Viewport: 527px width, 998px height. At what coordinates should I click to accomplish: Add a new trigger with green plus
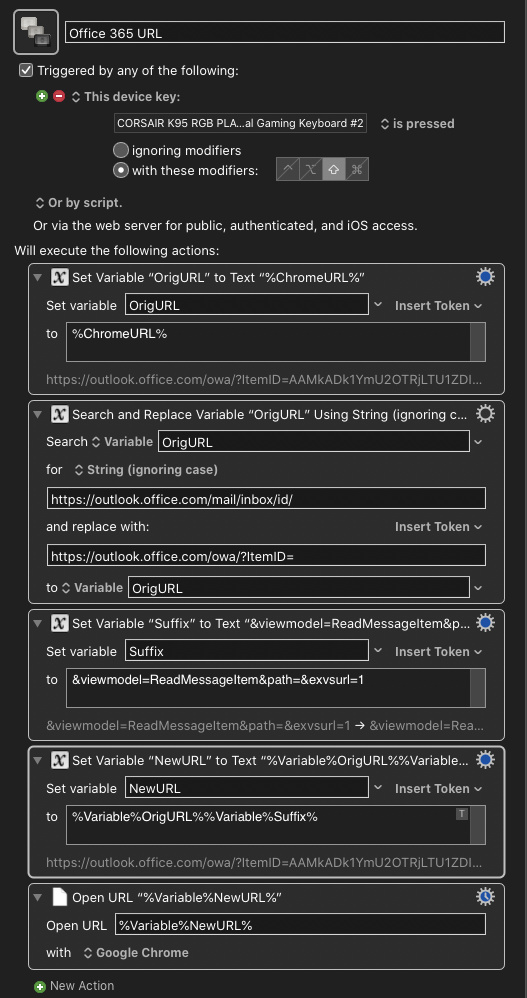point(42,97)
